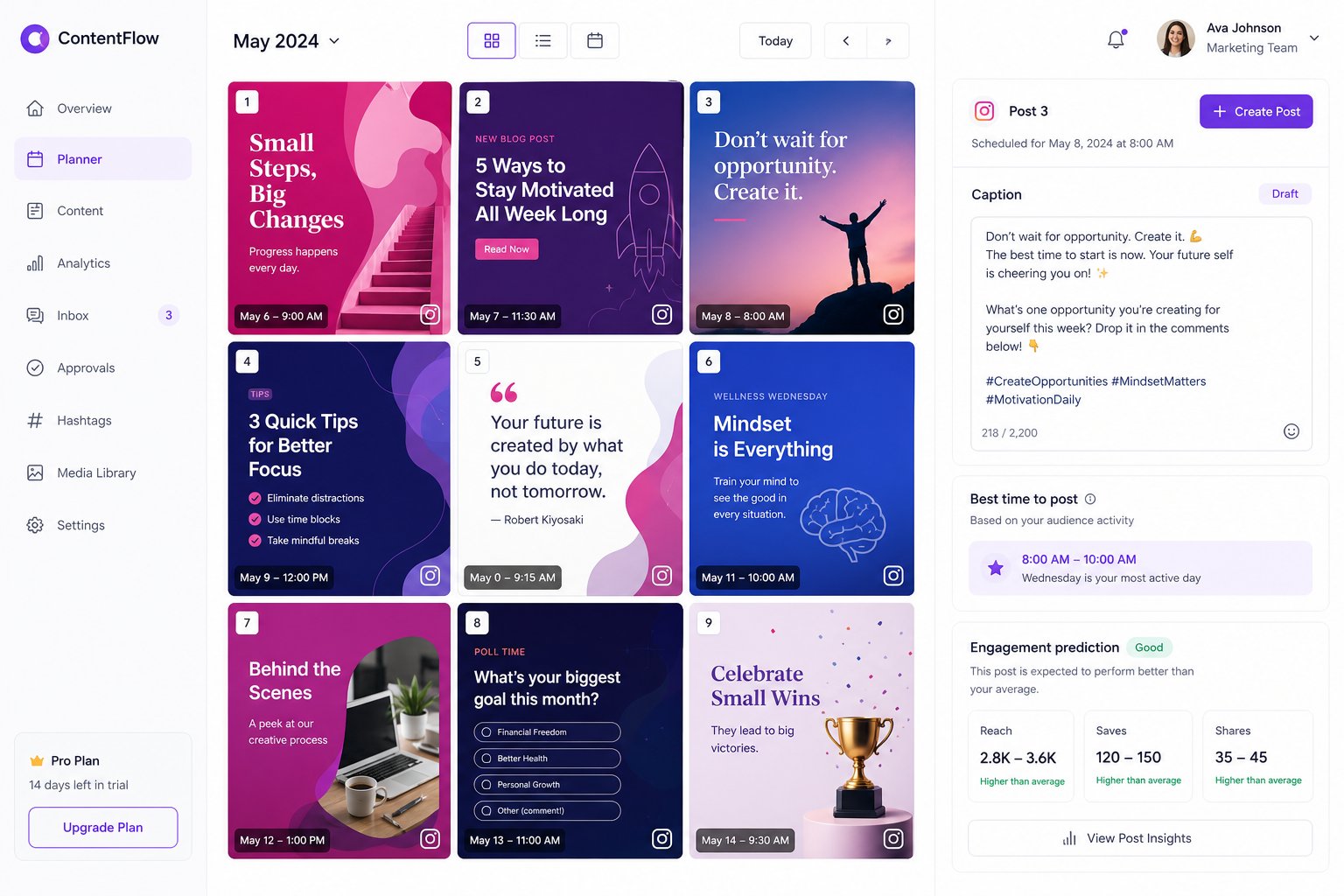Click Read Now on the blog post card
Screen dimensions: 1344x896
tap(507, 249)
